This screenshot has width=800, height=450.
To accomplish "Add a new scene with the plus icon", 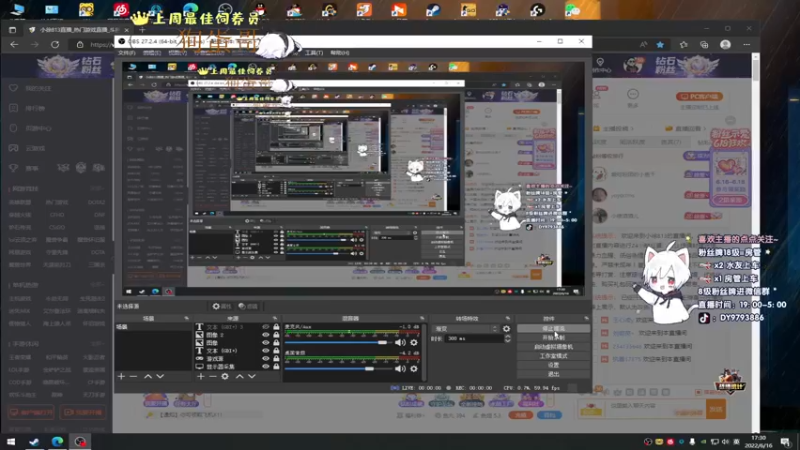I will [121, 377].
